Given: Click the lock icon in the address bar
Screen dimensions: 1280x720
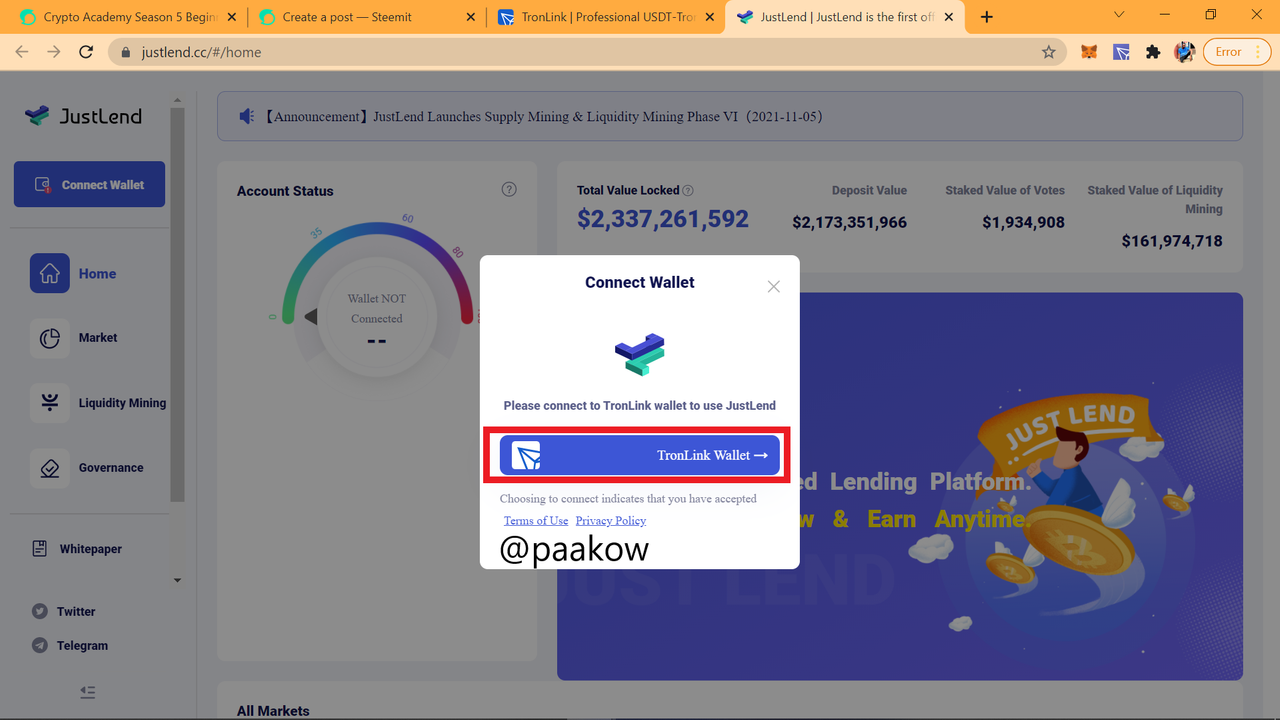Looking at the screenshot, I should pyautogui.click(x=126, y=52).
